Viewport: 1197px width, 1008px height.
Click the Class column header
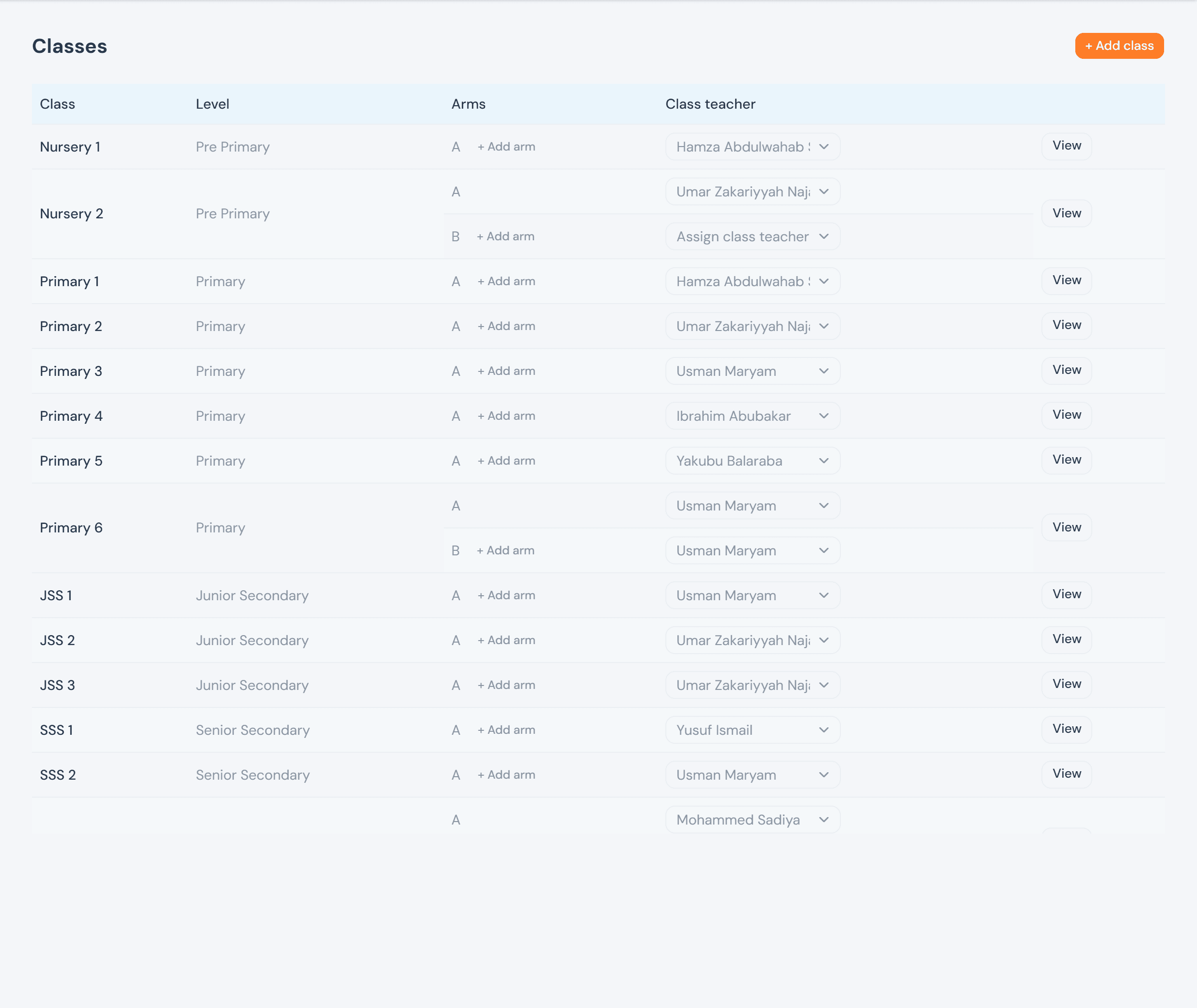[57, 104]
